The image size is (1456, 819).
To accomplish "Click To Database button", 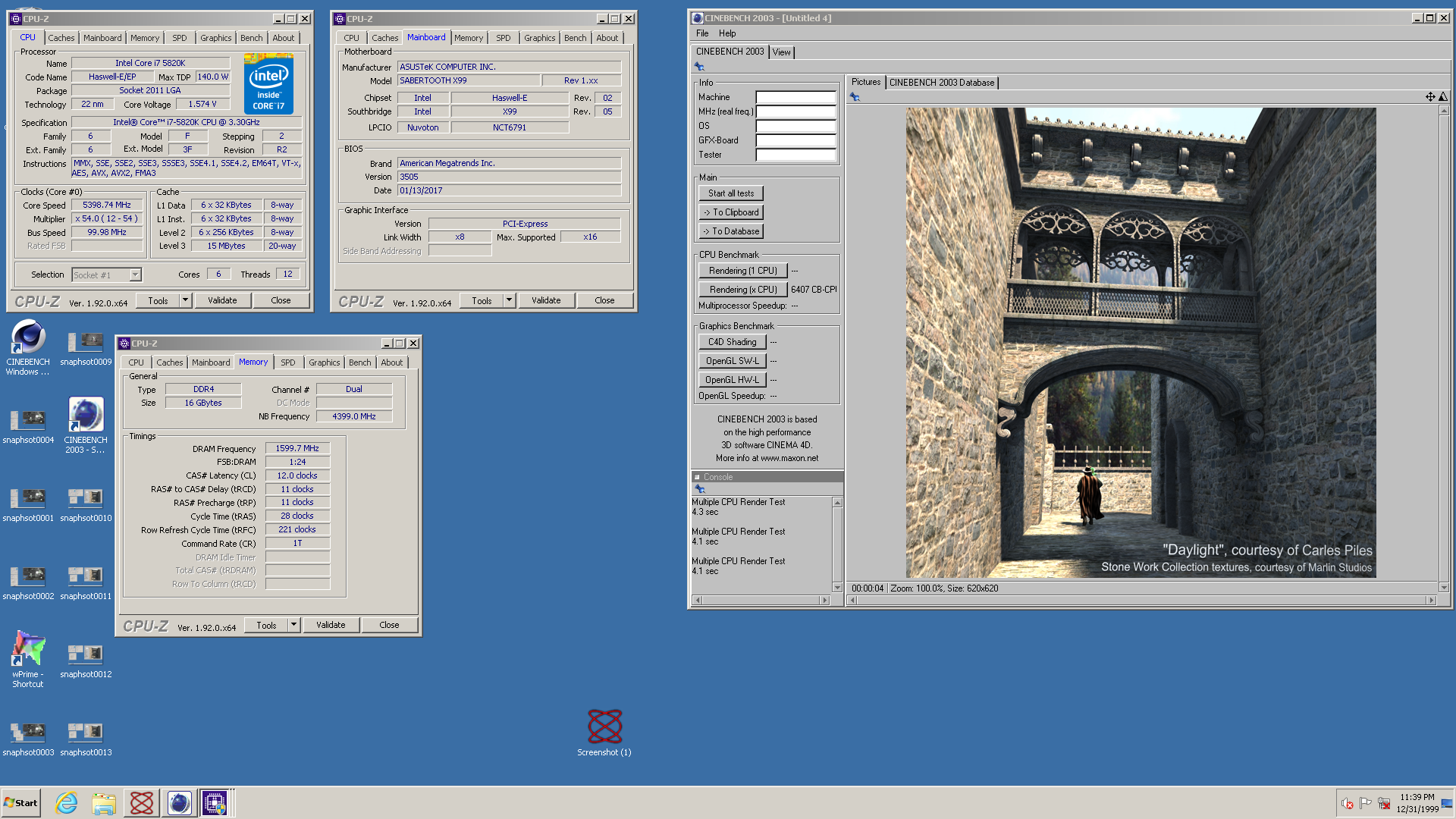I will (731, 231).
